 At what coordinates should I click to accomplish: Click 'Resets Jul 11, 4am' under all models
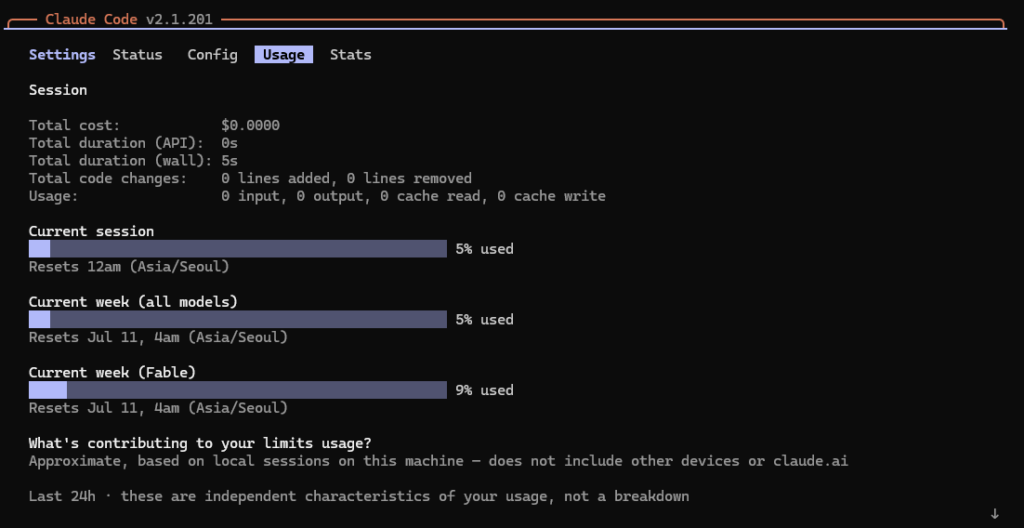coord(158,337)
